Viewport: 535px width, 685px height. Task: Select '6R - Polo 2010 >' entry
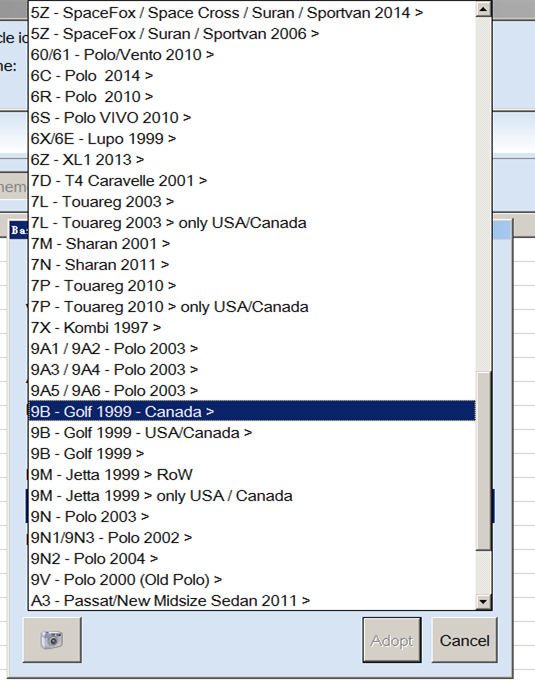[x=252, y=97]
